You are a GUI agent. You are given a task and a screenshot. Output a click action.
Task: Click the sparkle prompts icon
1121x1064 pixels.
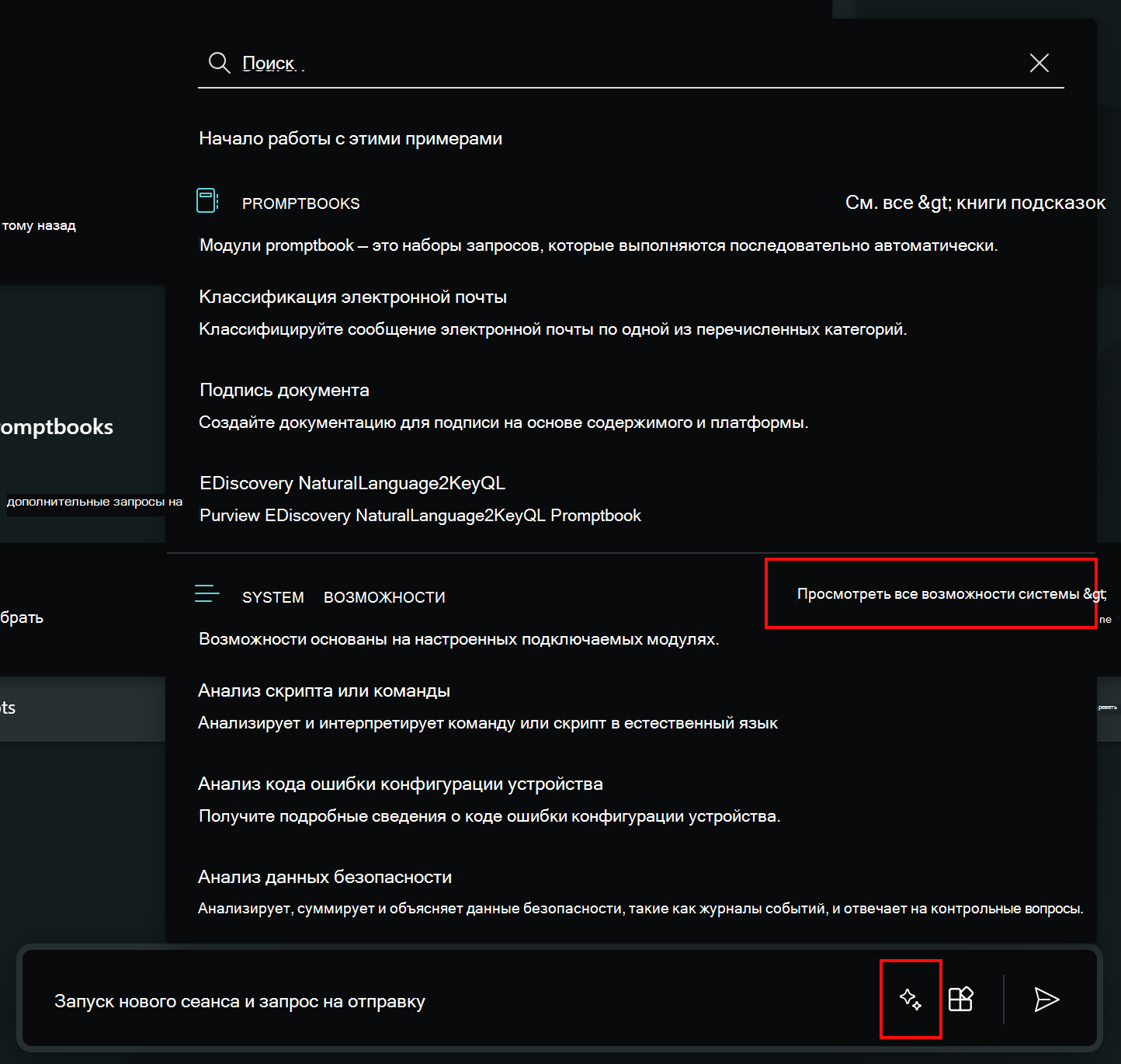911,1000
